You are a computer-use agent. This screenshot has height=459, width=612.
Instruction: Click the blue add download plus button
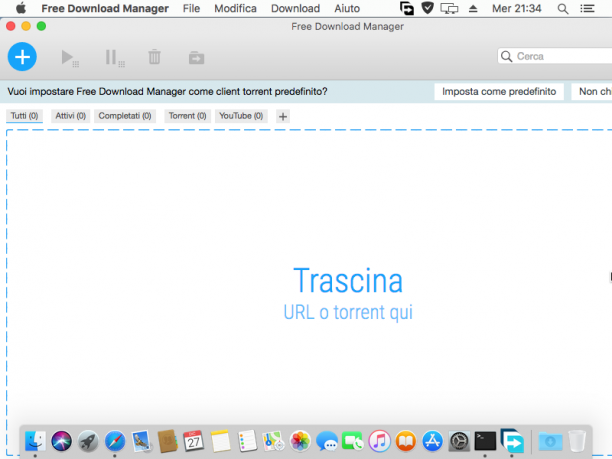22,57
